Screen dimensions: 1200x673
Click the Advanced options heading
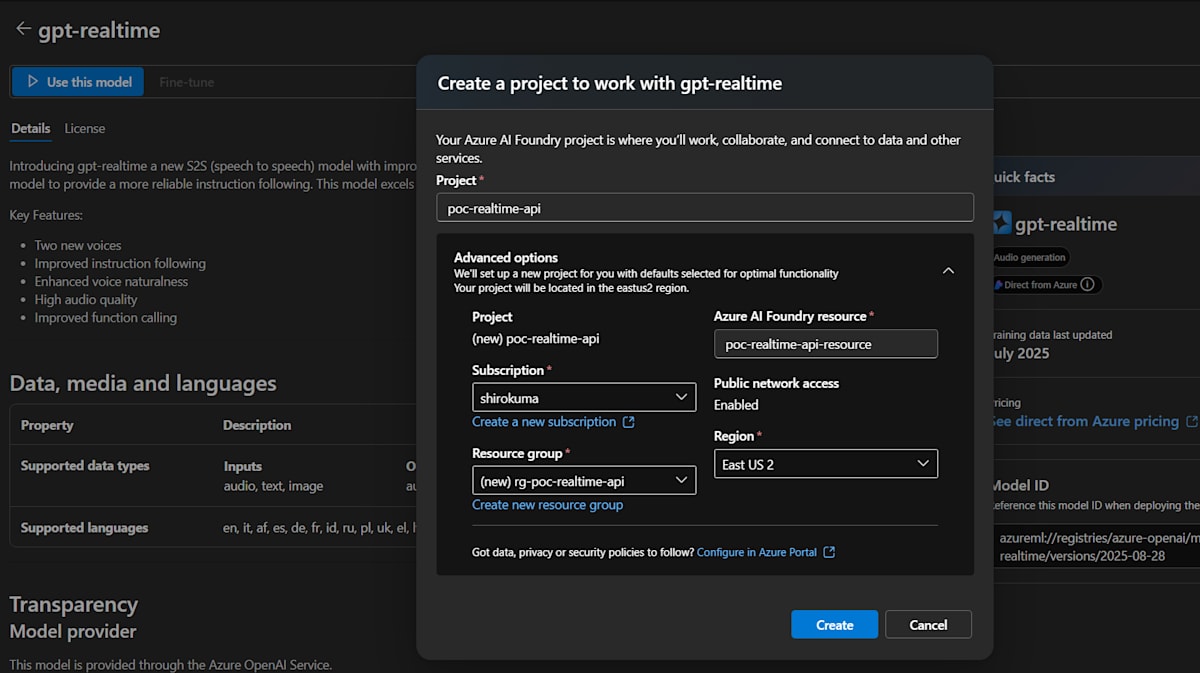506,257
